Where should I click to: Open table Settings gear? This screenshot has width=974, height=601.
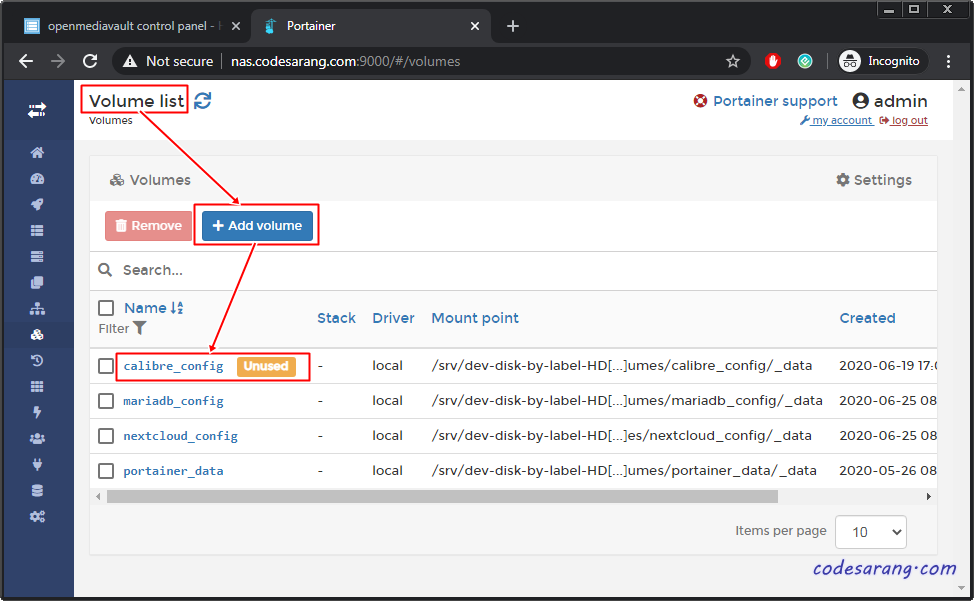pos(874,180)
